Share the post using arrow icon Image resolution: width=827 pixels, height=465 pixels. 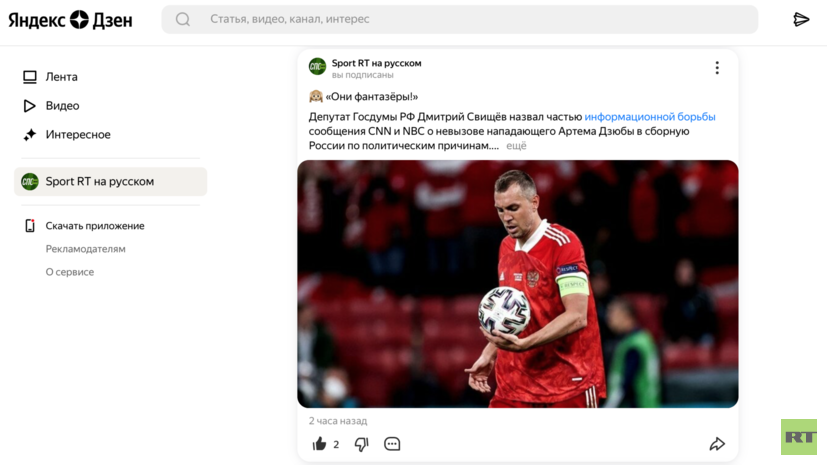717,444
